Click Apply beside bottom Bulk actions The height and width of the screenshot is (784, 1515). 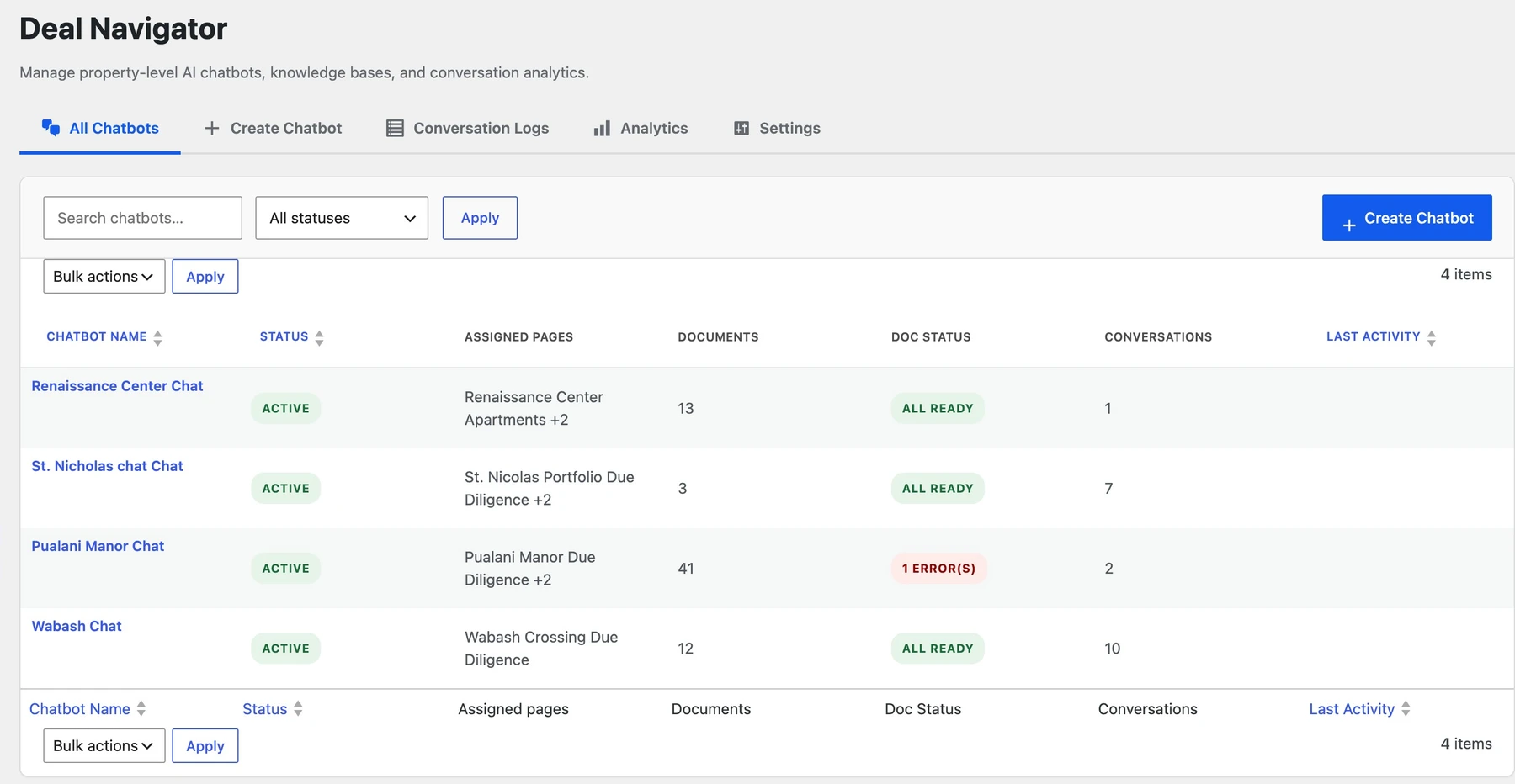click(x=205, y=746)
